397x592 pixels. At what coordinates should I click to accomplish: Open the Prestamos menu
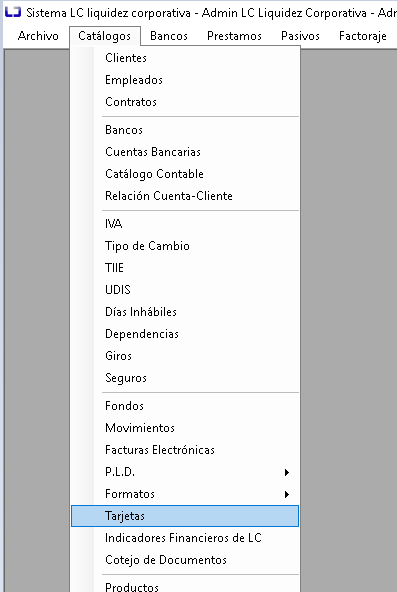click(234, 36)
